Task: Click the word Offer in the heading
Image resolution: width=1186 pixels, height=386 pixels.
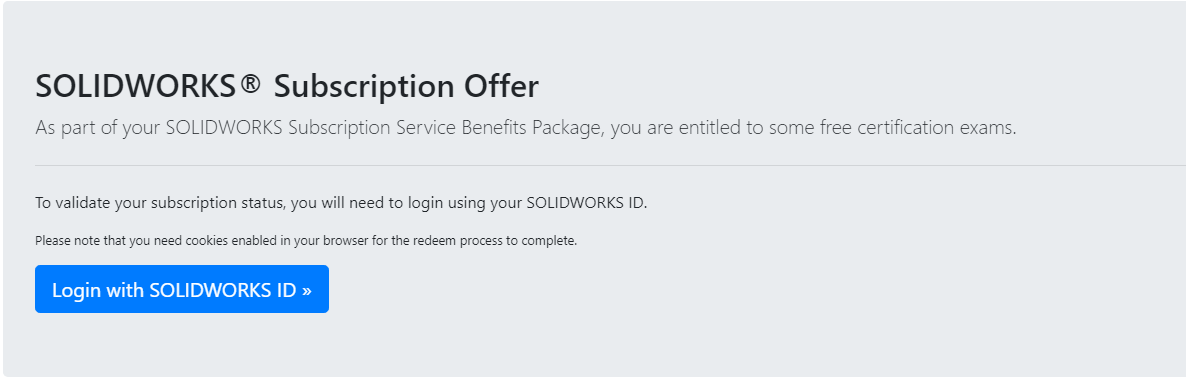Action: click(501, 86)
